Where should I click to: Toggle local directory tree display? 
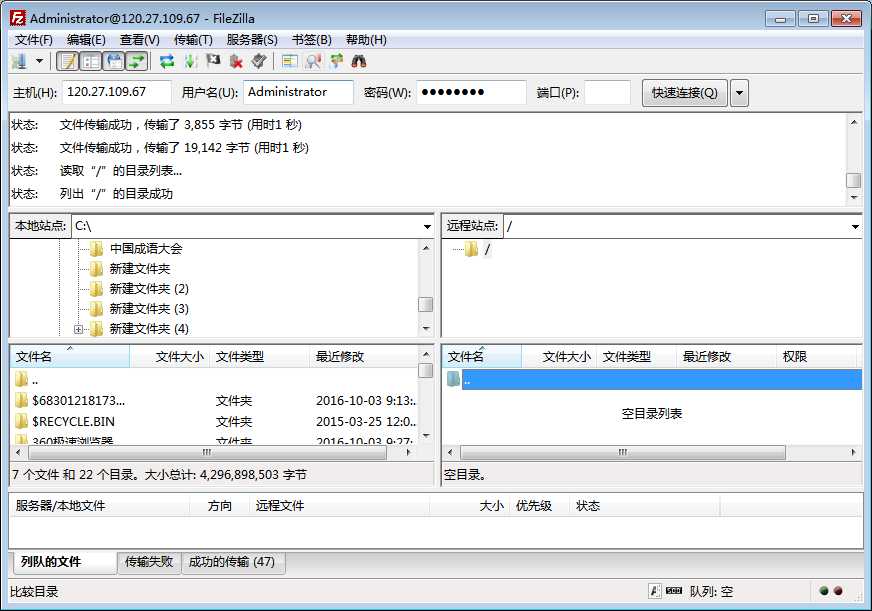click(91, 61)
